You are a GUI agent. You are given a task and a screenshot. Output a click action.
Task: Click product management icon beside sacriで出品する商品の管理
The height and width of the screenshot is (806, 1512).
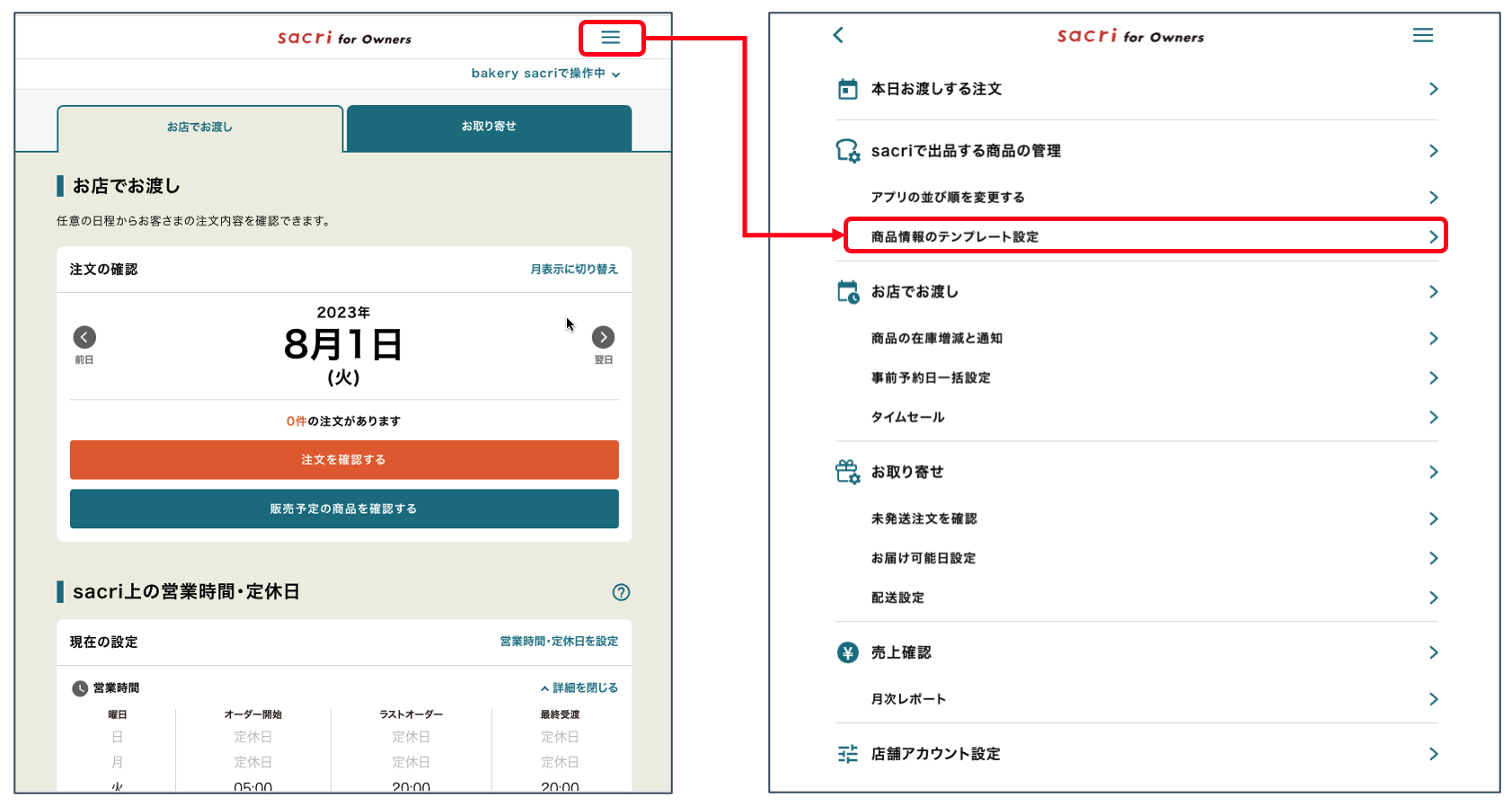pyautogui.click(x=848, y=150)
